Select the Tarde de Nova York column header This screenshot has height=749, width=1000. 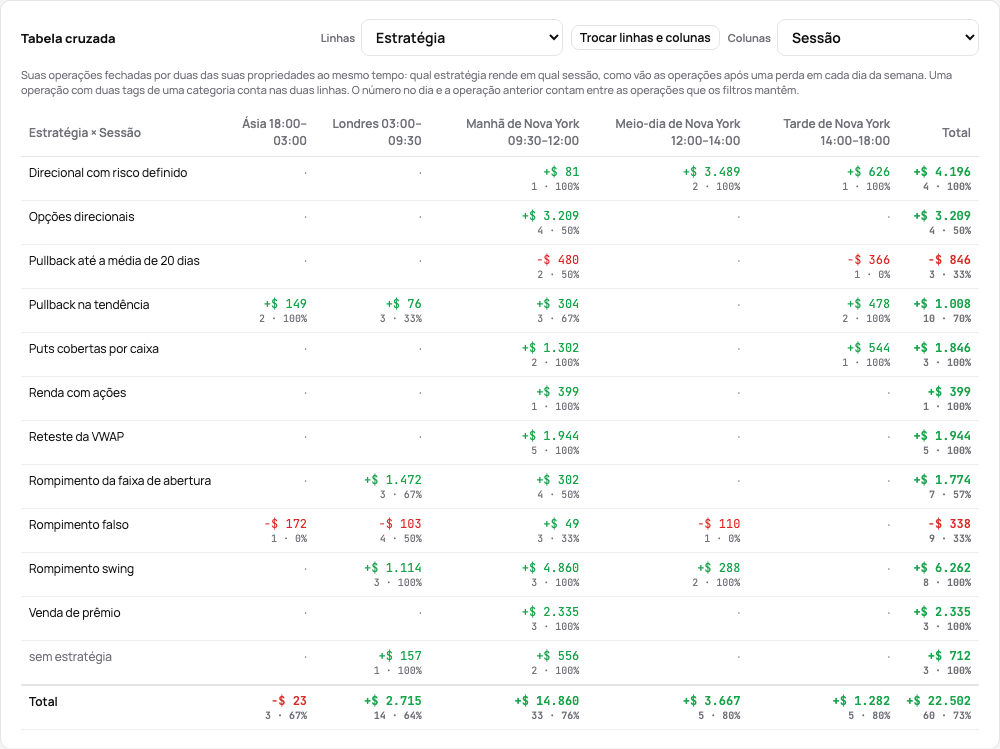pos(837,132)
